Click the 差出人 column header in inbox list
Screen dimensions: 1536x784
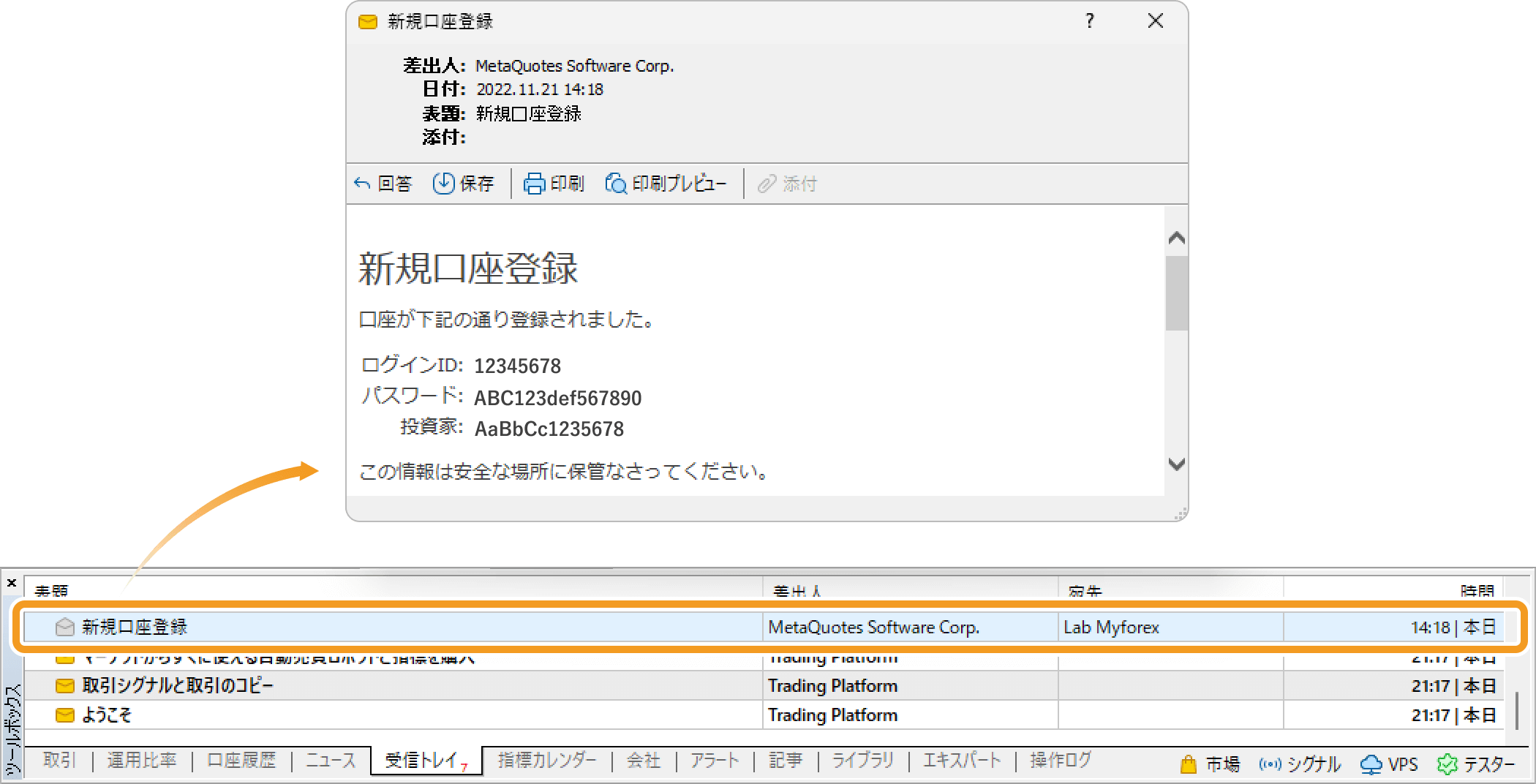797,591
